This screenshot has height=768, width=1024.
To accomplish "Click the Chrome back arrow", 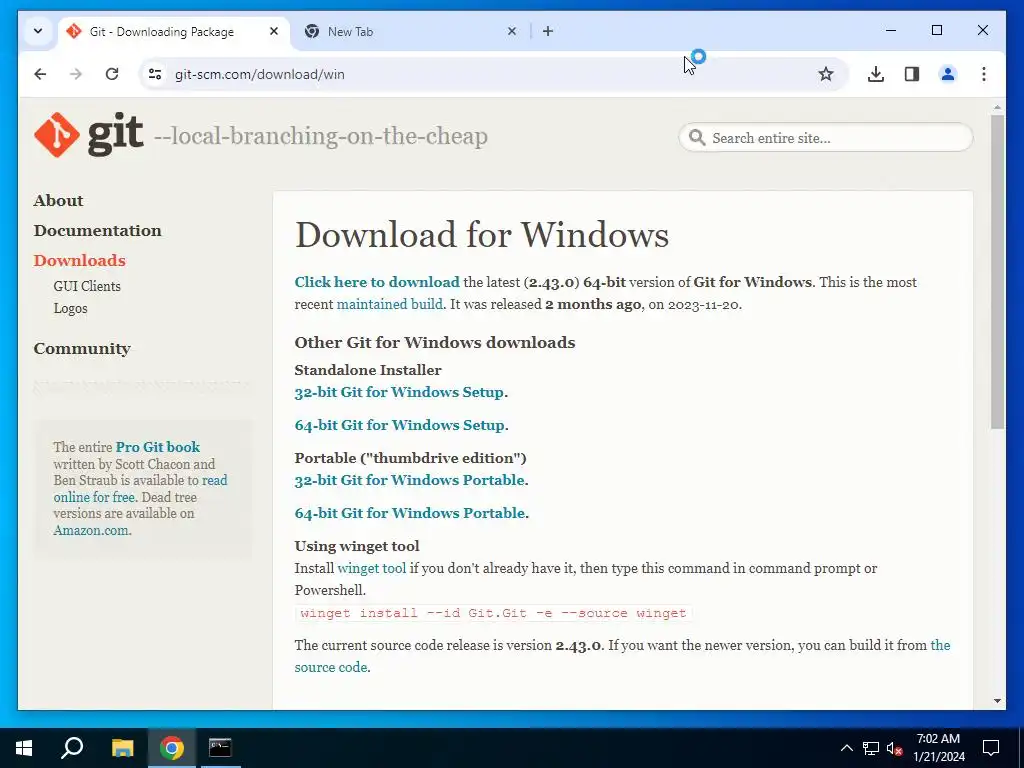I will (40, 74).
